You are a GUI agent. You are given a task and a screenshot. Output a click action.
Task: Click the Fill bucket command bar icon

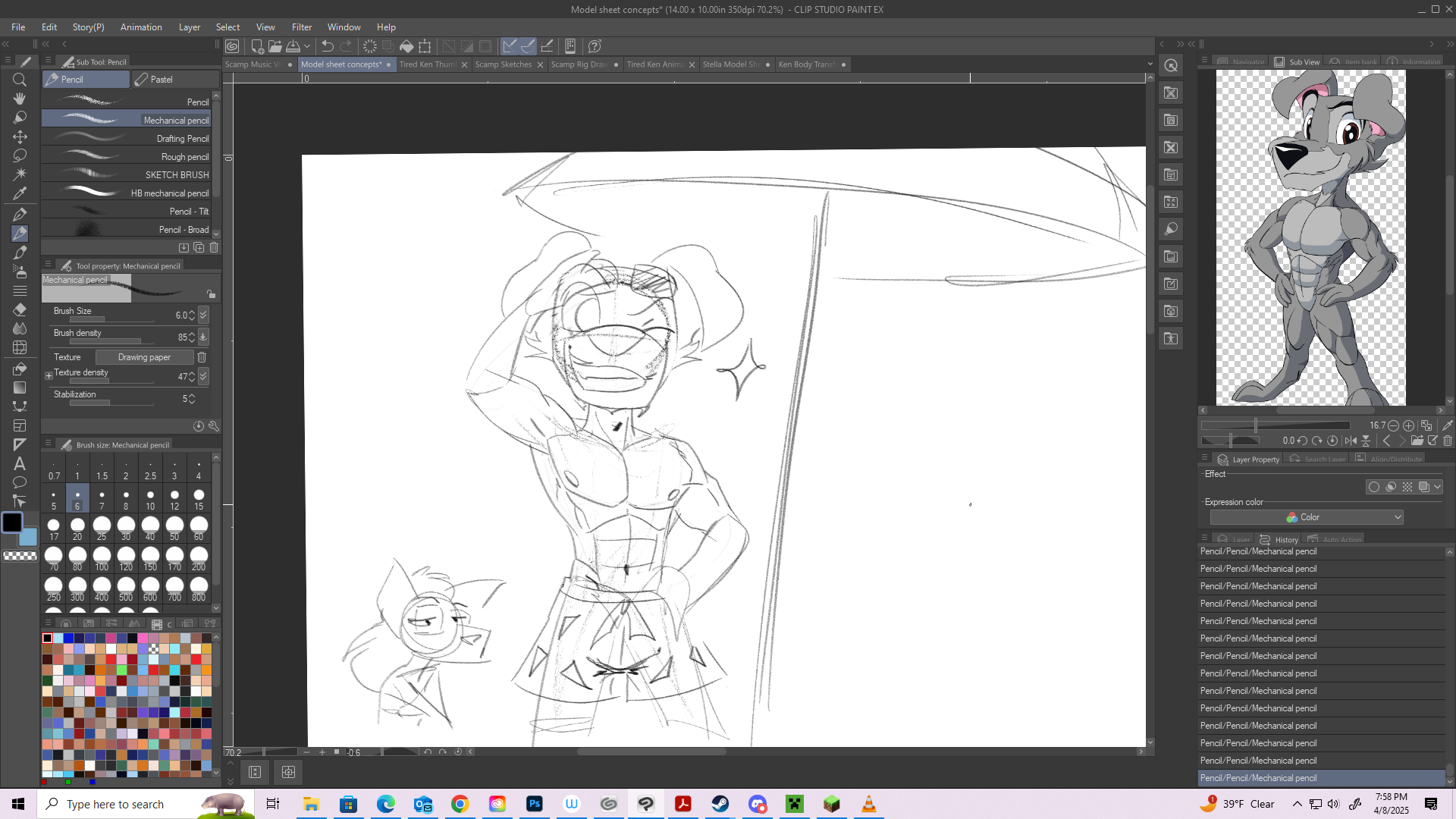(x=406, y=46)
